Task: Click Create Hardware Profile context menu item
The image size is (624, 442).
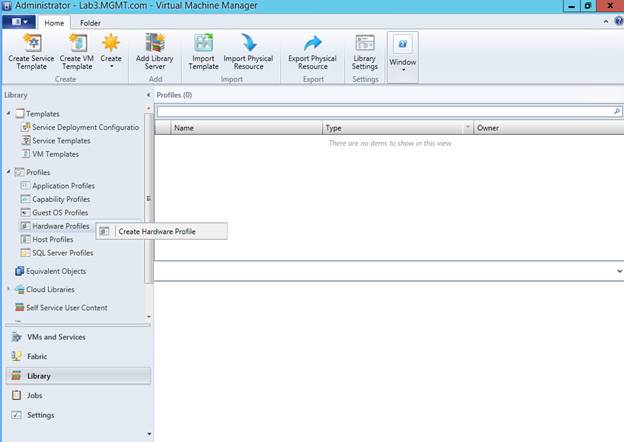Action: coord(162,231)
